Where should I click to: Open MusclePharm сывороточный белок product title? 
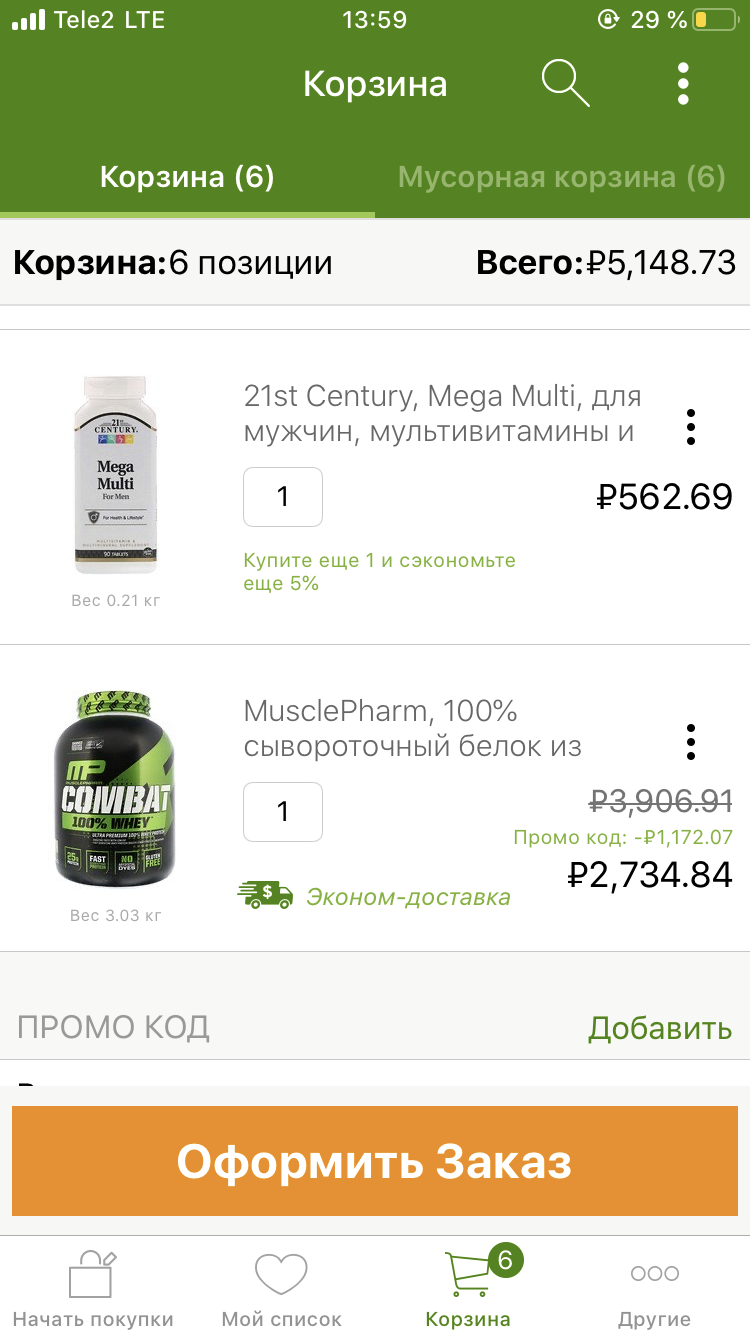412,729
